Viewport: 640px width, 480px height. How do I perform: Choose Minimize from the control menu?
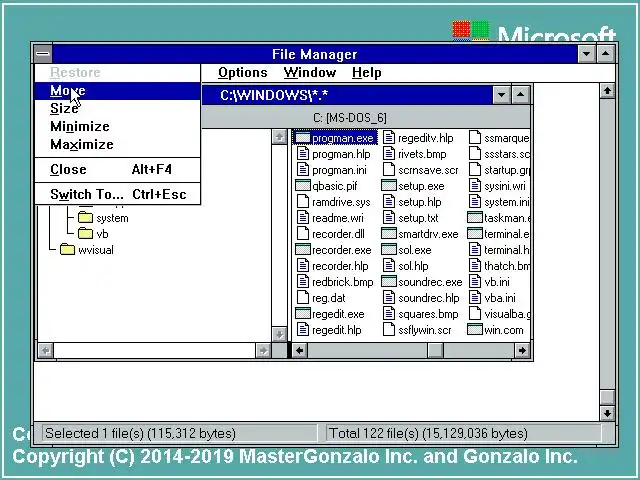(118, 127)
